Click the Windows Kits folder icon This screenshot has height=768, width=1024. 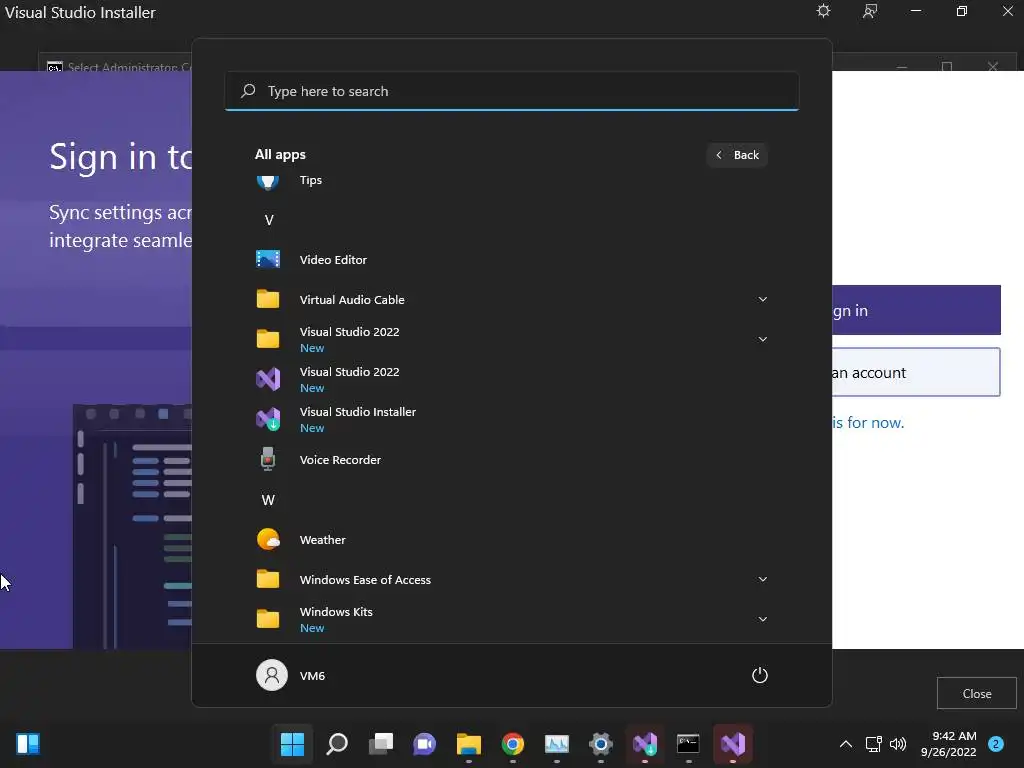[x=268, y=619]
